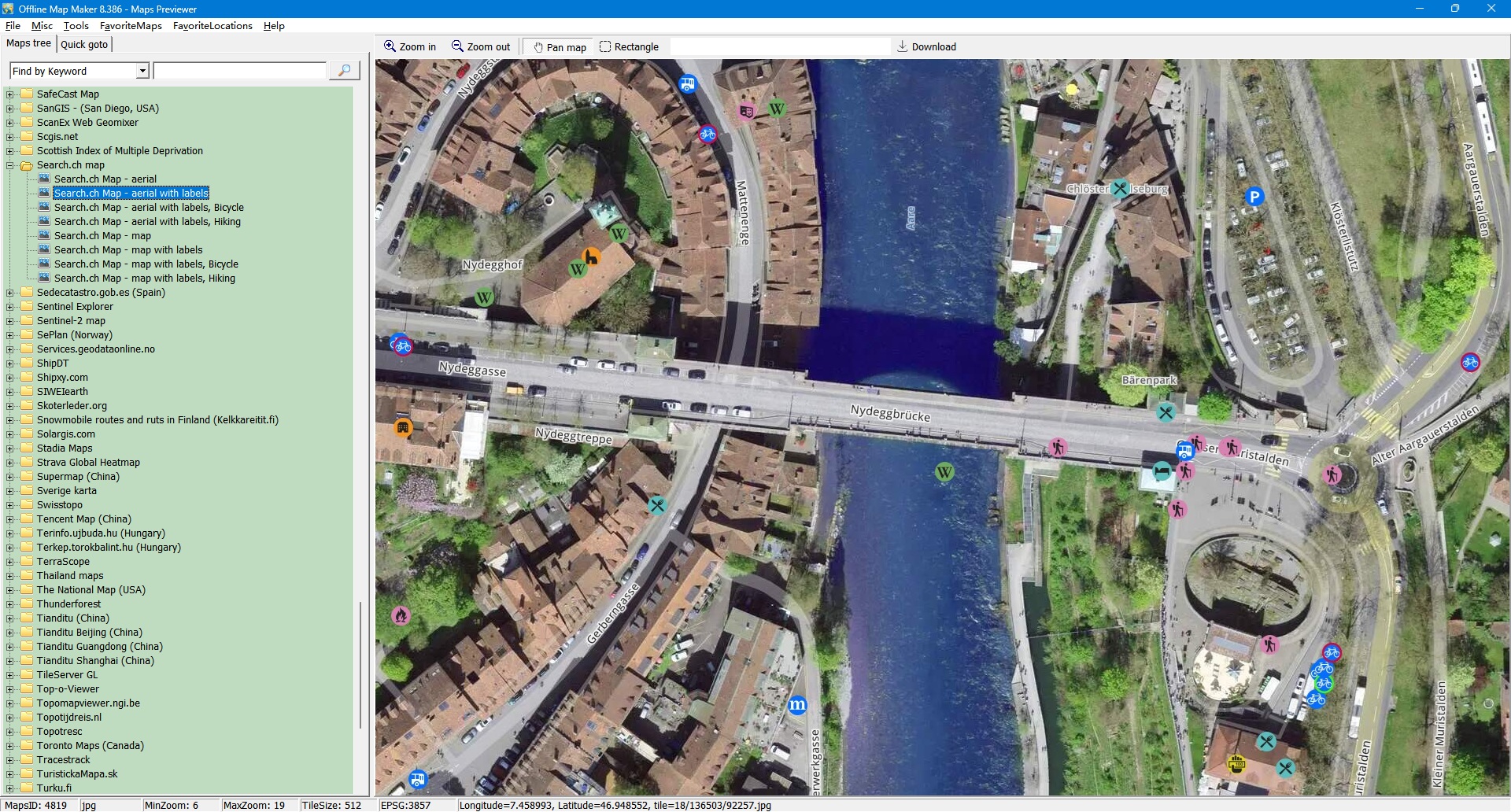Open the Misc menu
This screenshot has width=1511, height=812.
point(42,26)
